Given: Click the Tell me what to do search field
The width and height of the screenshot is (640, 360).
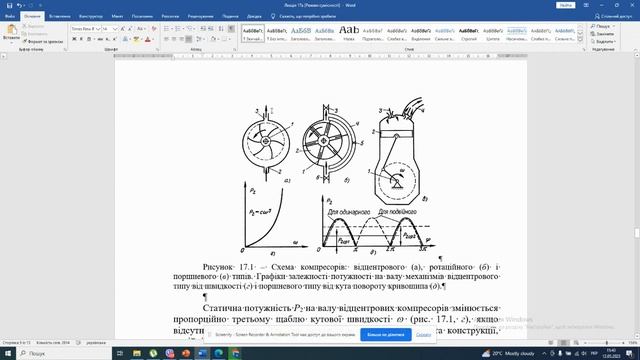Looking at the screenshot, I should click(x=307, y=16).
